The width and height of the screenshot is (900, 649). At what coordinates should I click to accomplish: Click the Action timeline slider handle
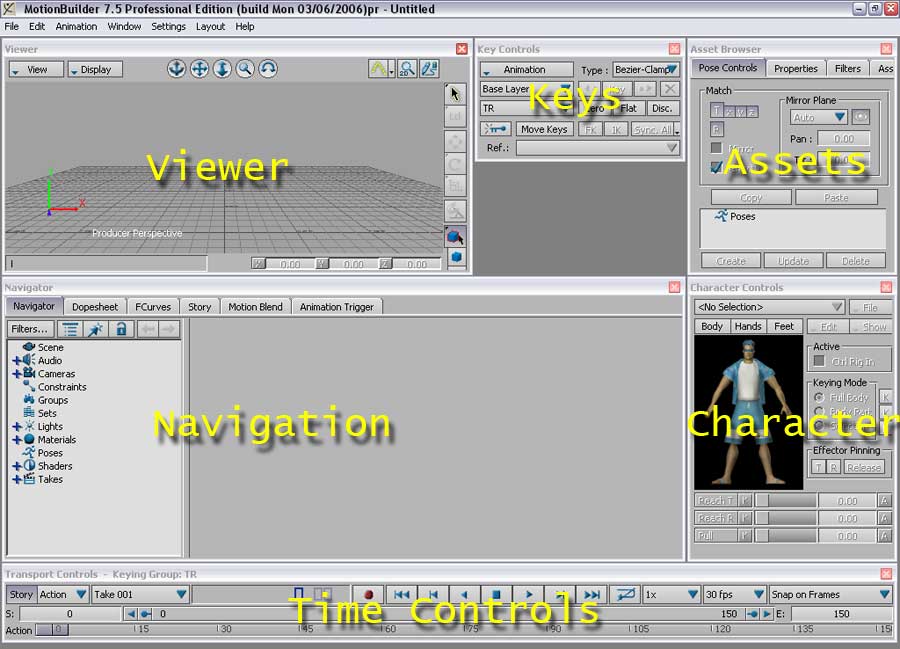click(59, 630)
